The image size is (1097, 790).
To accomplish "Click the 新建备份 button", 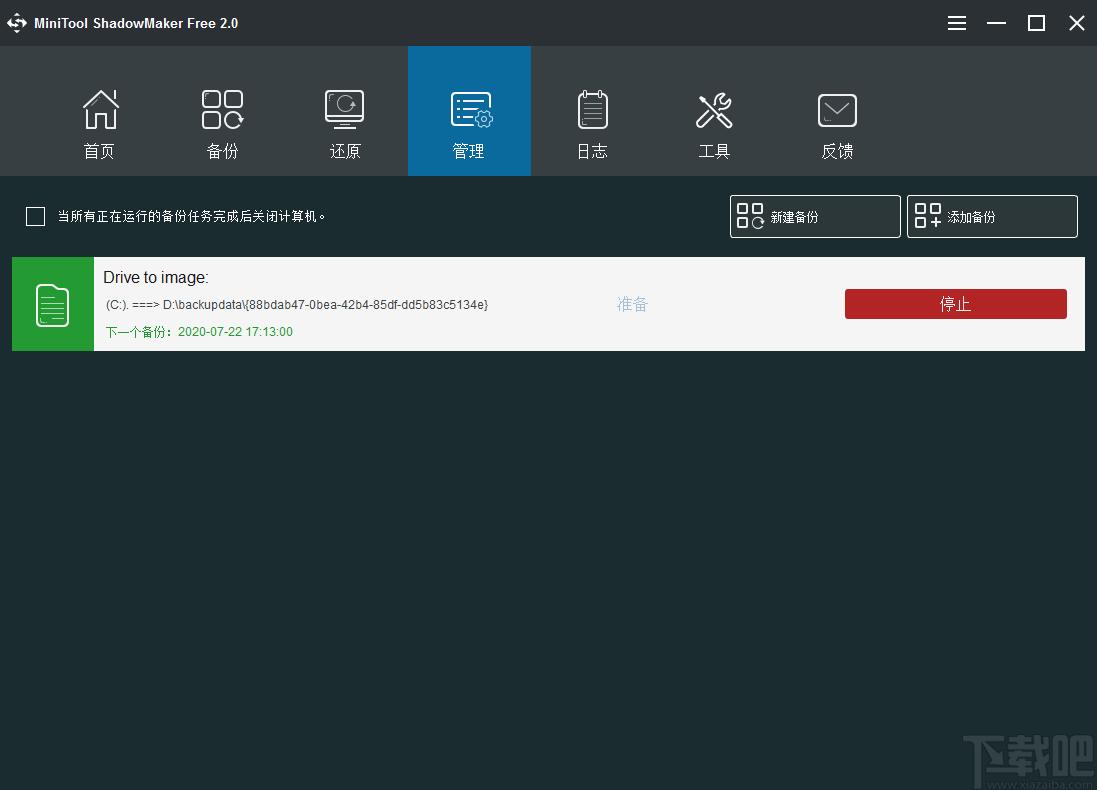I will [815, 217].
